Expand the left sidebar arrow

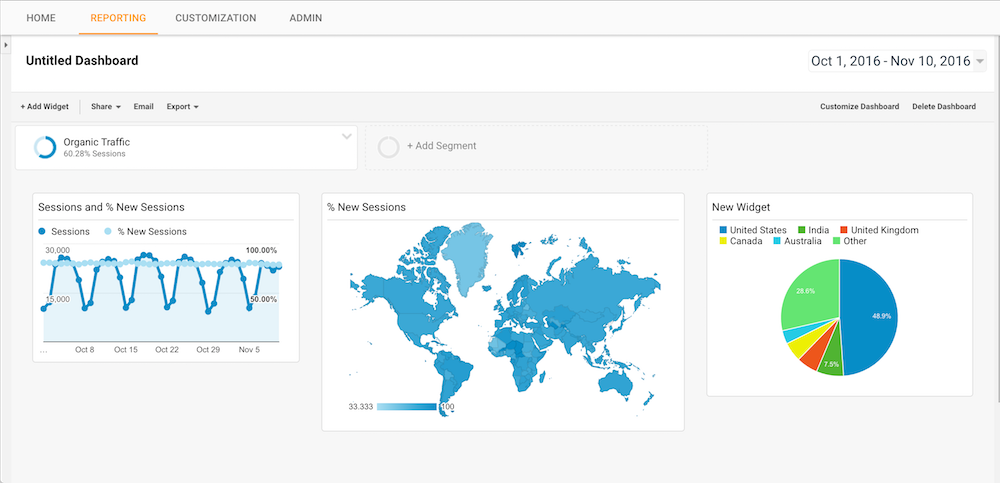(6, 46)
